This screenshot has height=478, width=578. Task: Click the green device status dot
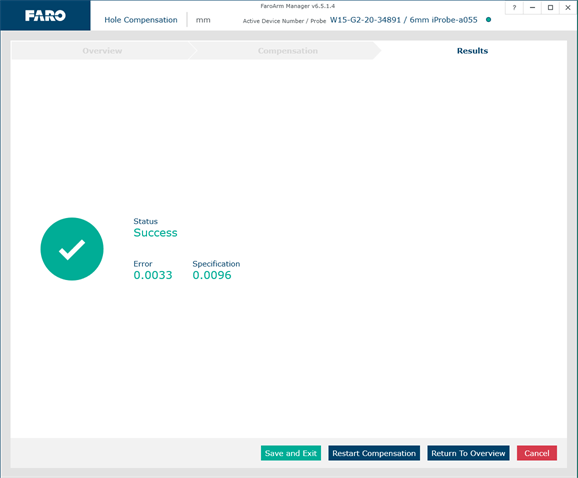point(488,20)
